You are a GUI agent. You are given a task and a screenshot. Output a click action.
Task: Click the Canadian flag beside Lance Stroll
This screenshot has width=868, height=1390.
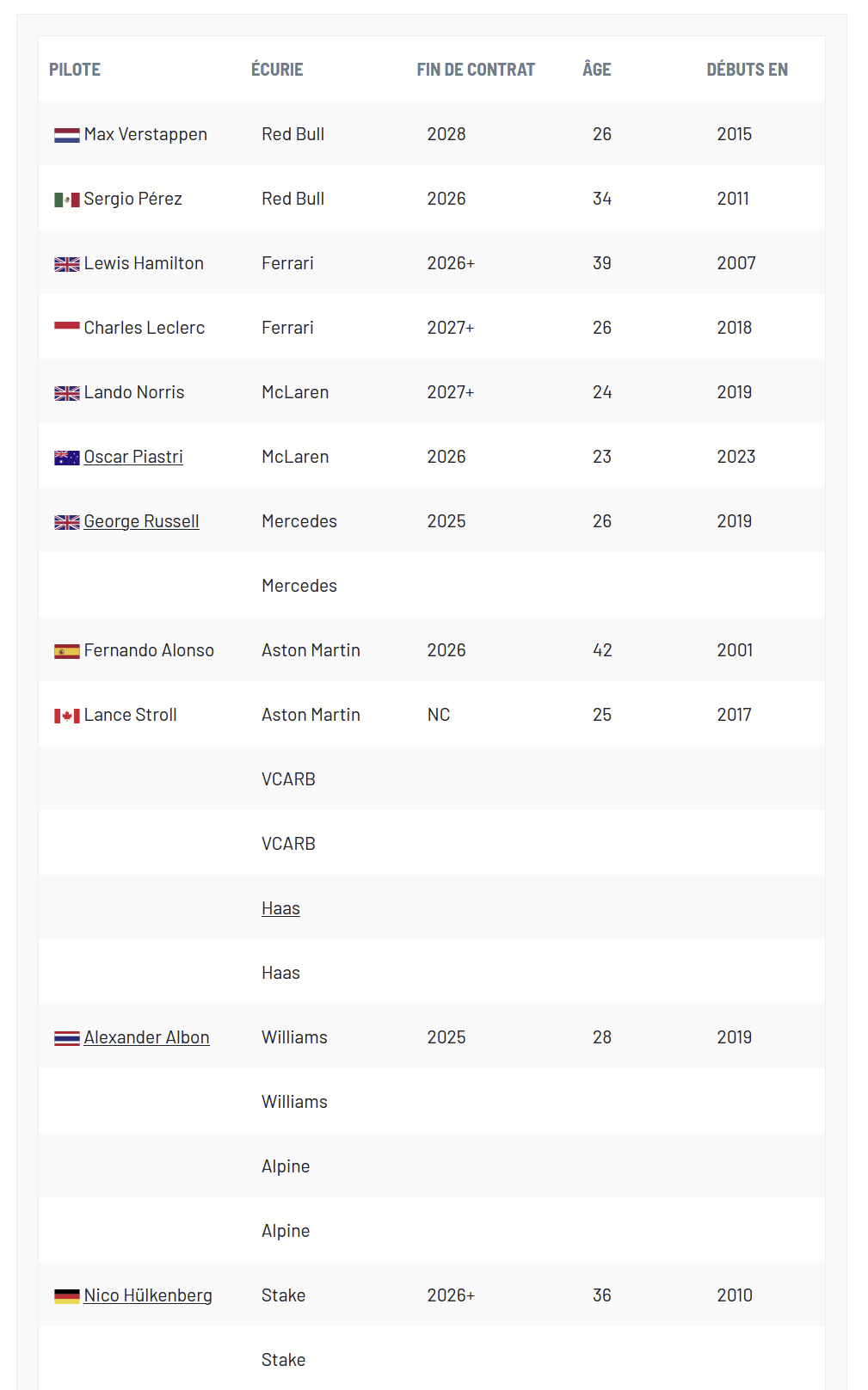(66, 716)
